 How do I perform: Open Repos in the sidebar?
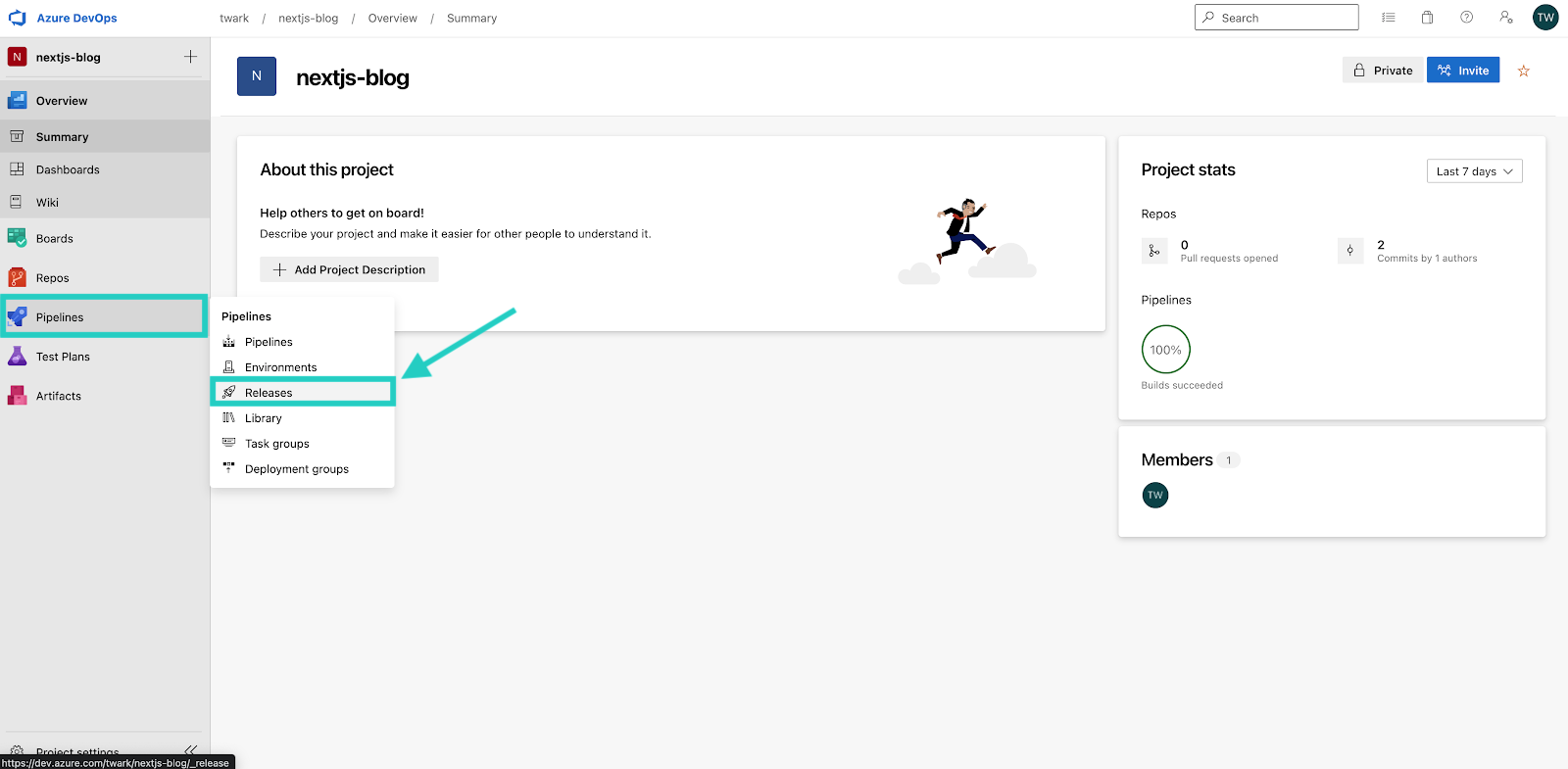[105, 278]
